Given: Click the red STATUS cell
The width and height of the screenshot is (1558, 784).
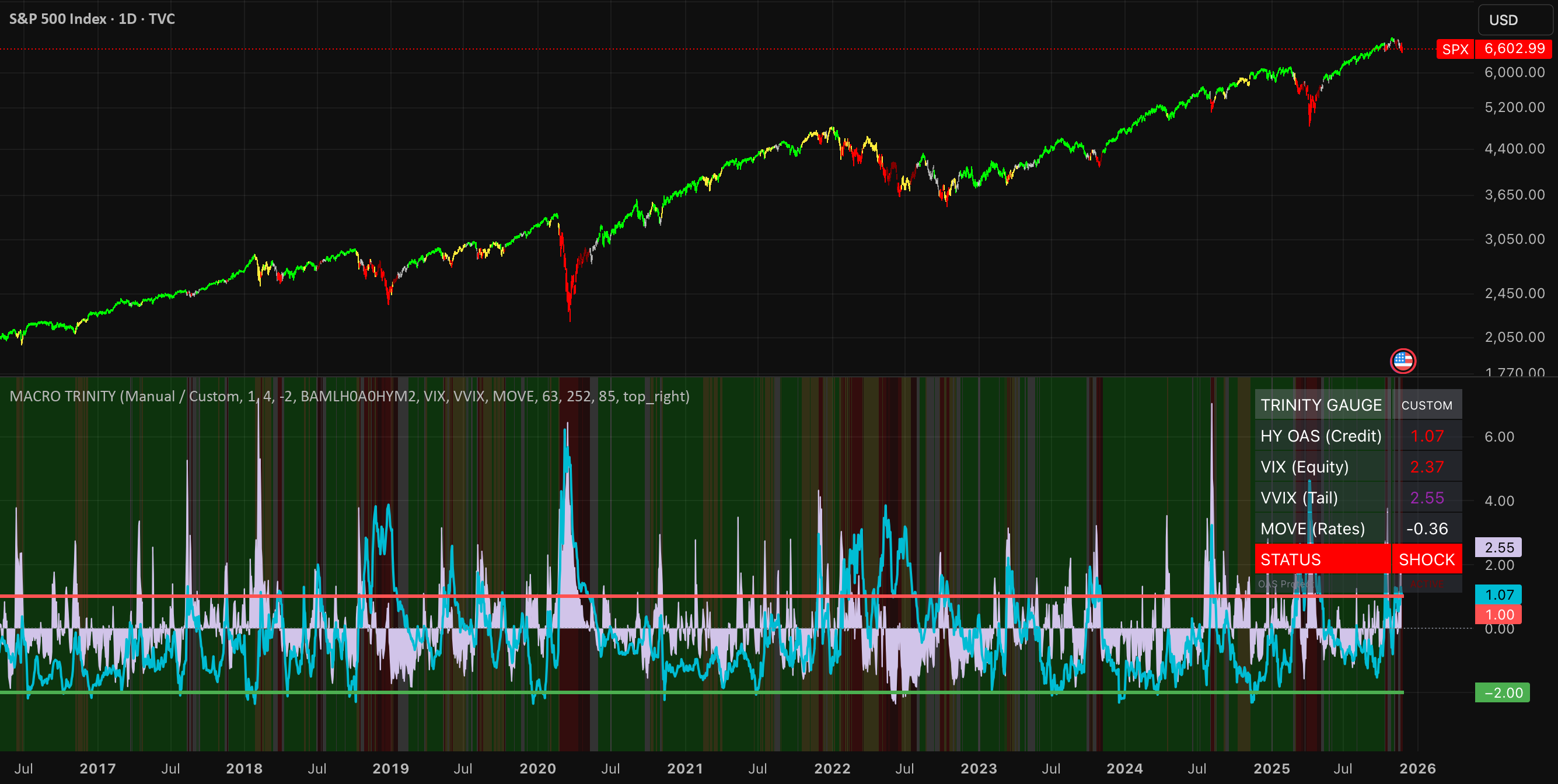Looking at the screenshot, I should point(1323,559).
